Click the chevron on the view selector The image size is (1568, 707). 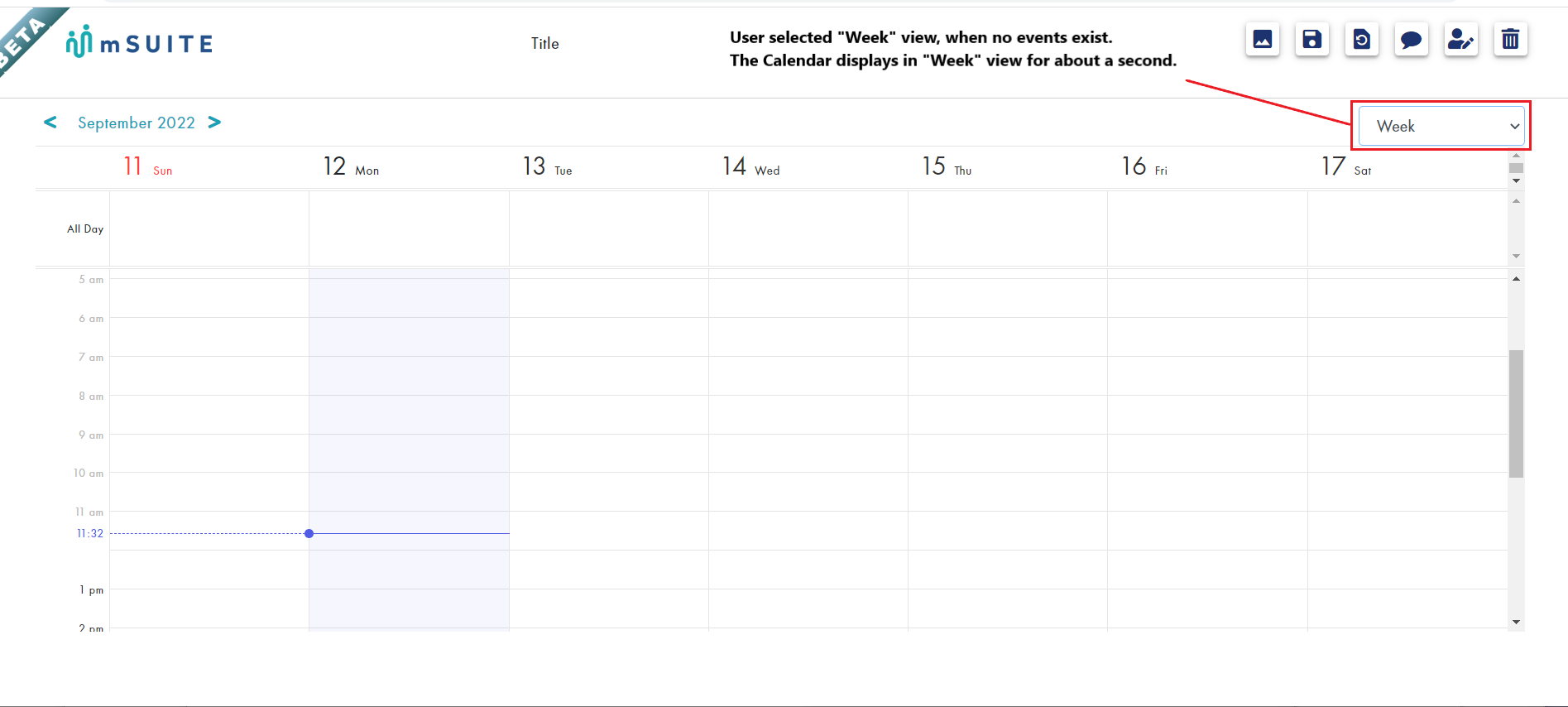tap(1515, 127)
